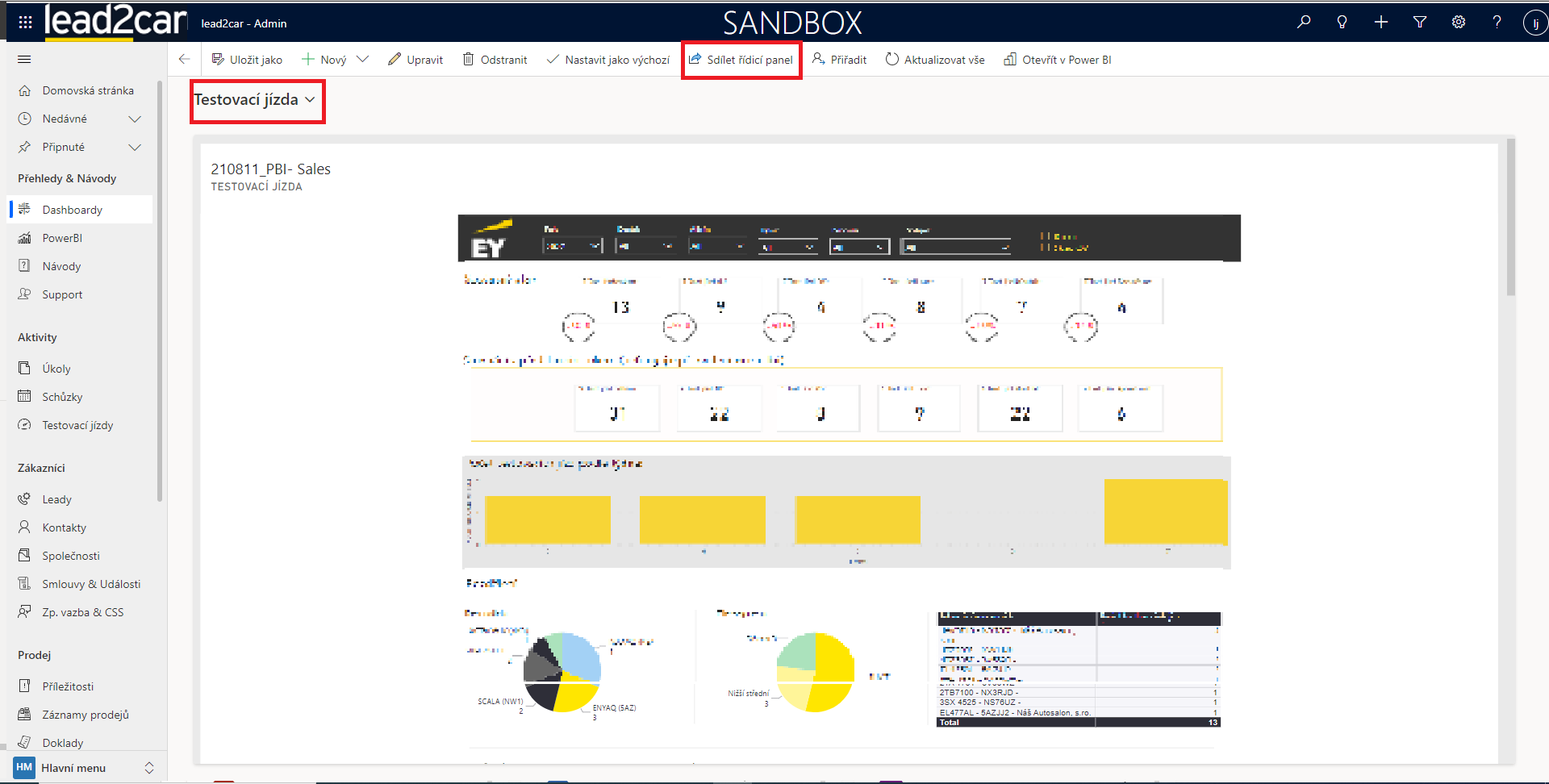Open the lightbulb assistant icon
Image resolution: width=1549 pixels, height=784 pixels.
coord(1342,23)
